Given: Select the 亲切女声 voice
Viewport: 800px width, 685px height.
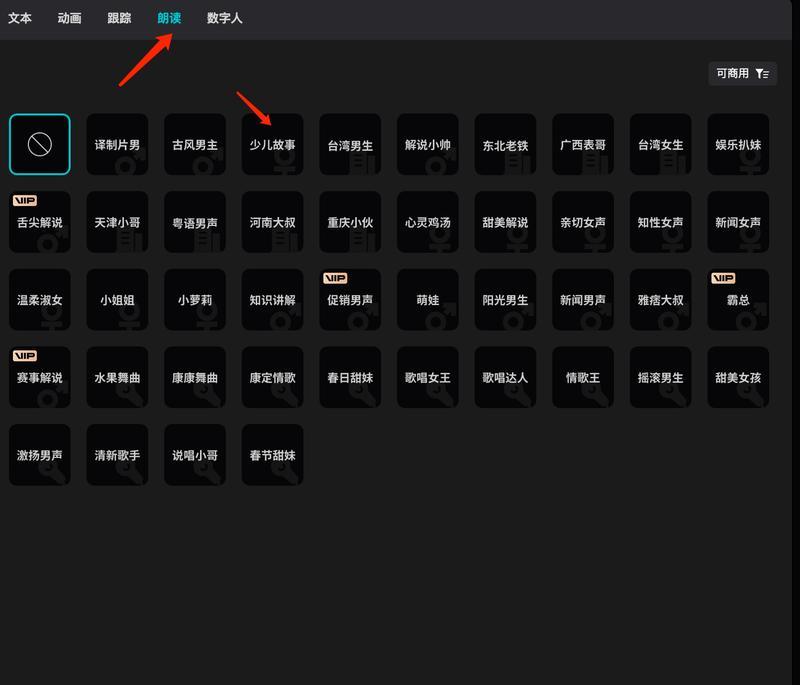Looking at the screenshot, I should 583,222.
